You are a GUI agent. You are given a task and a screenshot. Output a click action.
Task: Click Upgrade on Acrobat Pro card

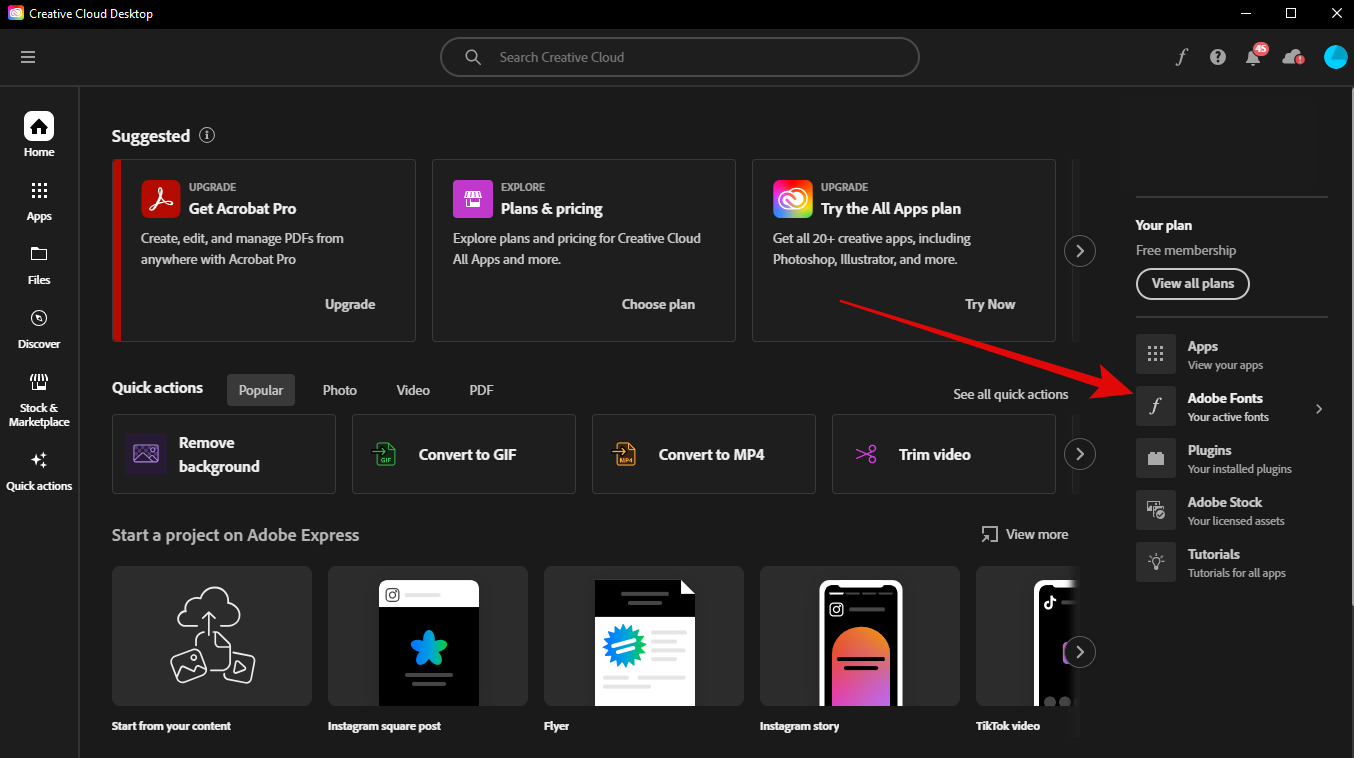[x=350, y=304]
